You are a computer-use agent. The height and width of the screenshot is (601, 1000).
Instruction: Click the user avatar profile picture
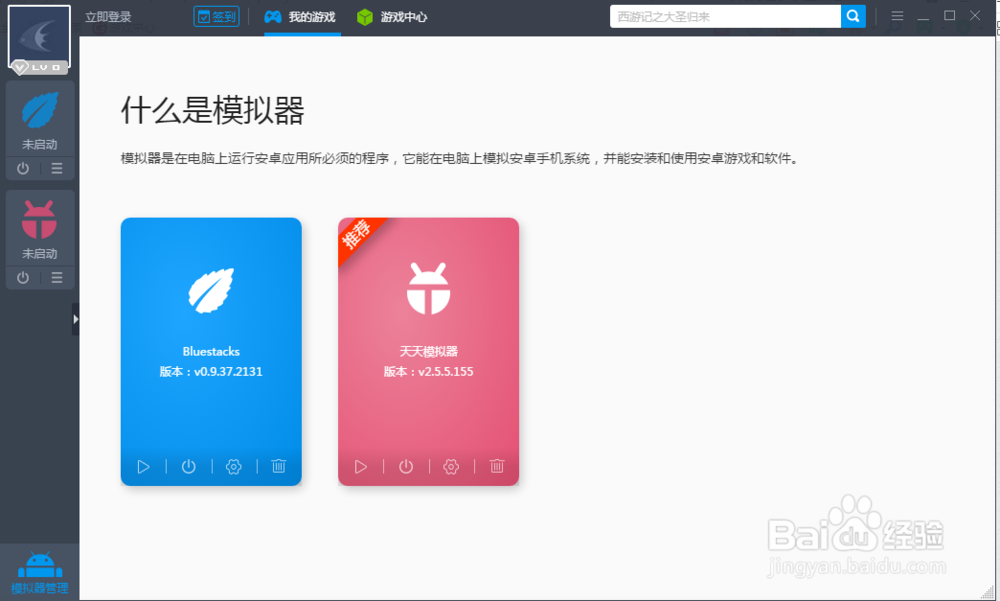(x=39, y=37)
